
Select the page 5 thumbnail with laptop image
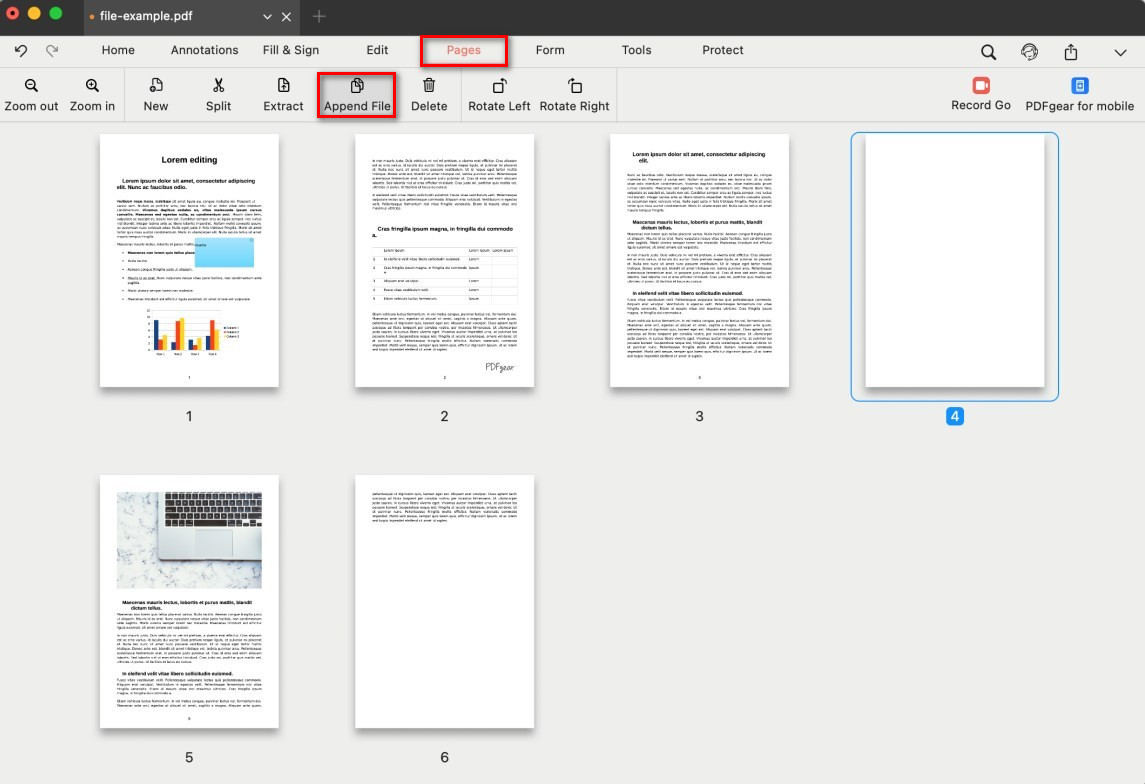coord(189,601)
